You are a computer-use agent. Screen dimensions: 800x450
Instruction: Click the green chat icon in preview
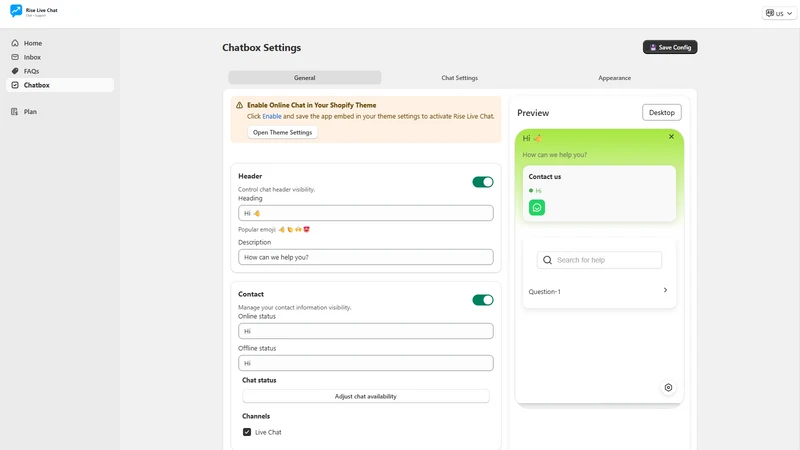coord(537,208)
